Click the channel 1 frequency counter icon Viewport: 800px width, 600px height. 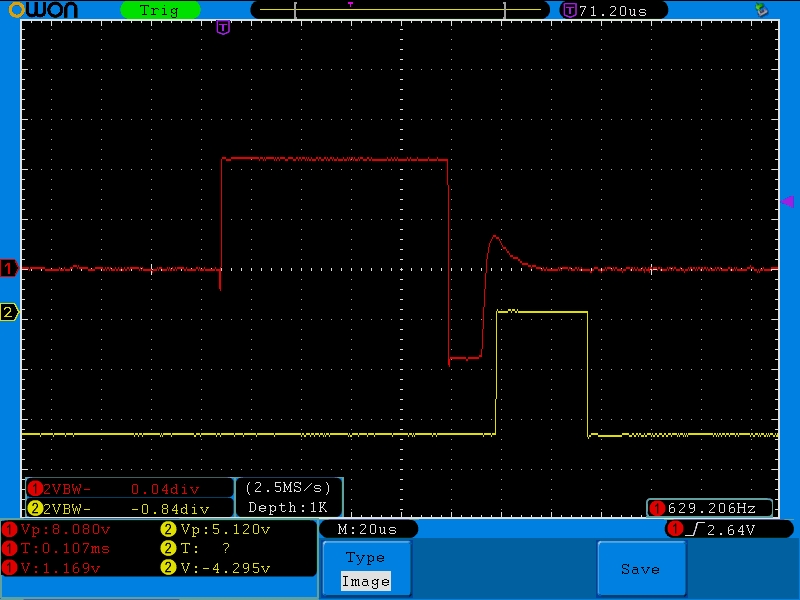pyautogui.click(x=657, y=508)
